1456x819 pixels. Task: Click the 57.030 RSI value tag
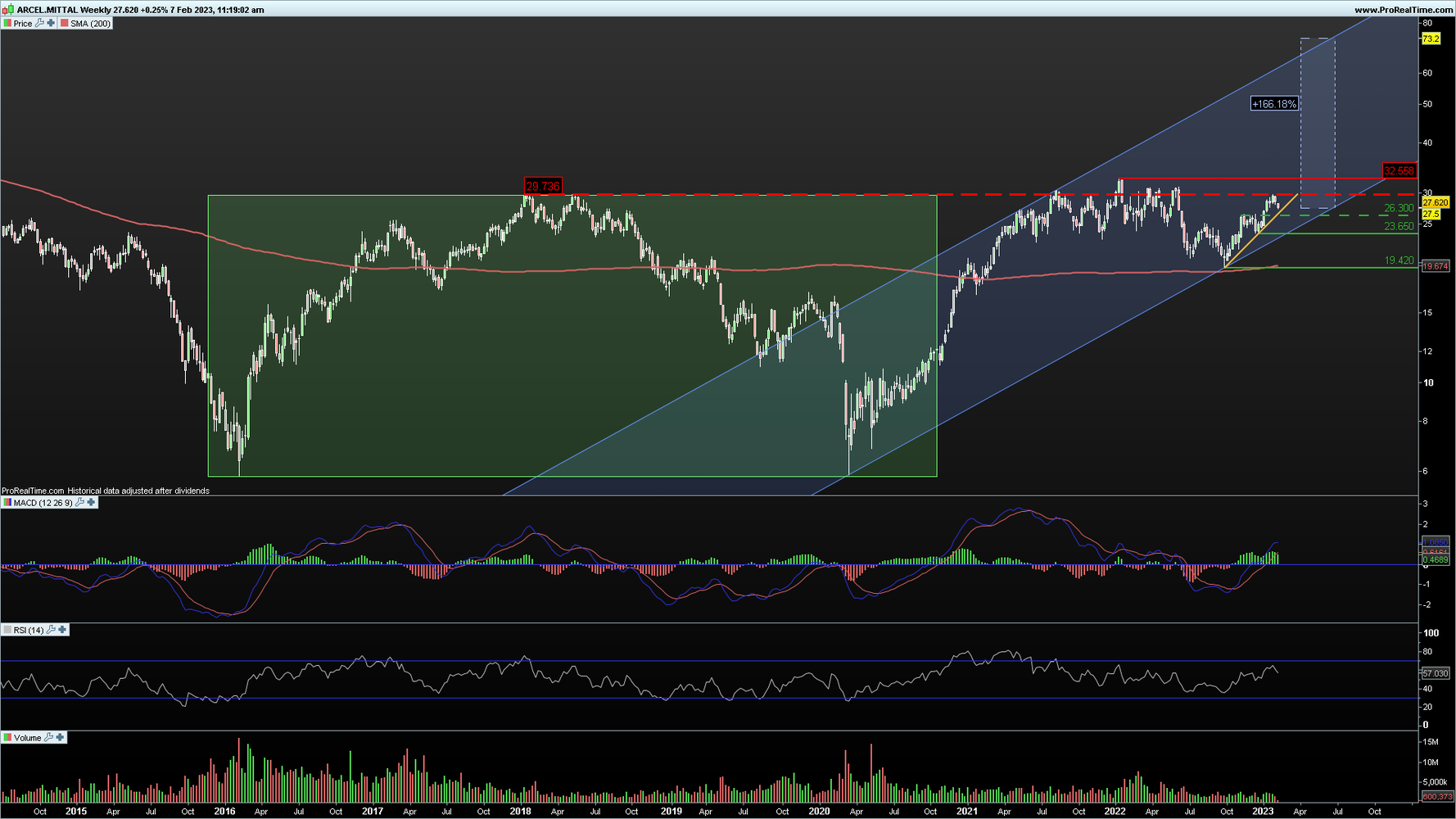[1436, 673]
